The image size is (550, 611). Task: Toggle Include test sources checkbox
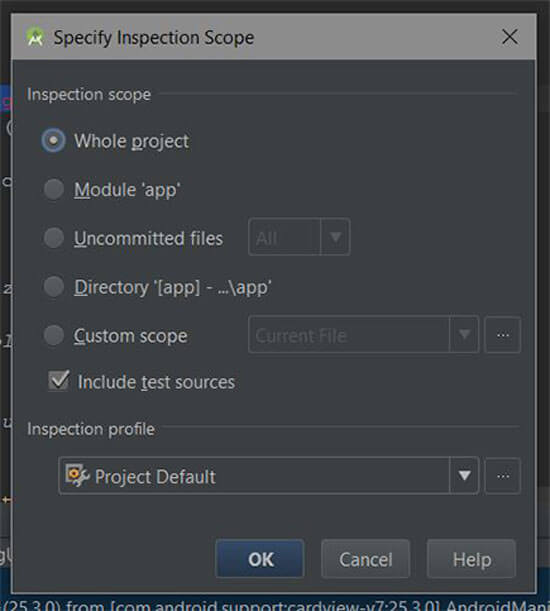coord(59,381)
